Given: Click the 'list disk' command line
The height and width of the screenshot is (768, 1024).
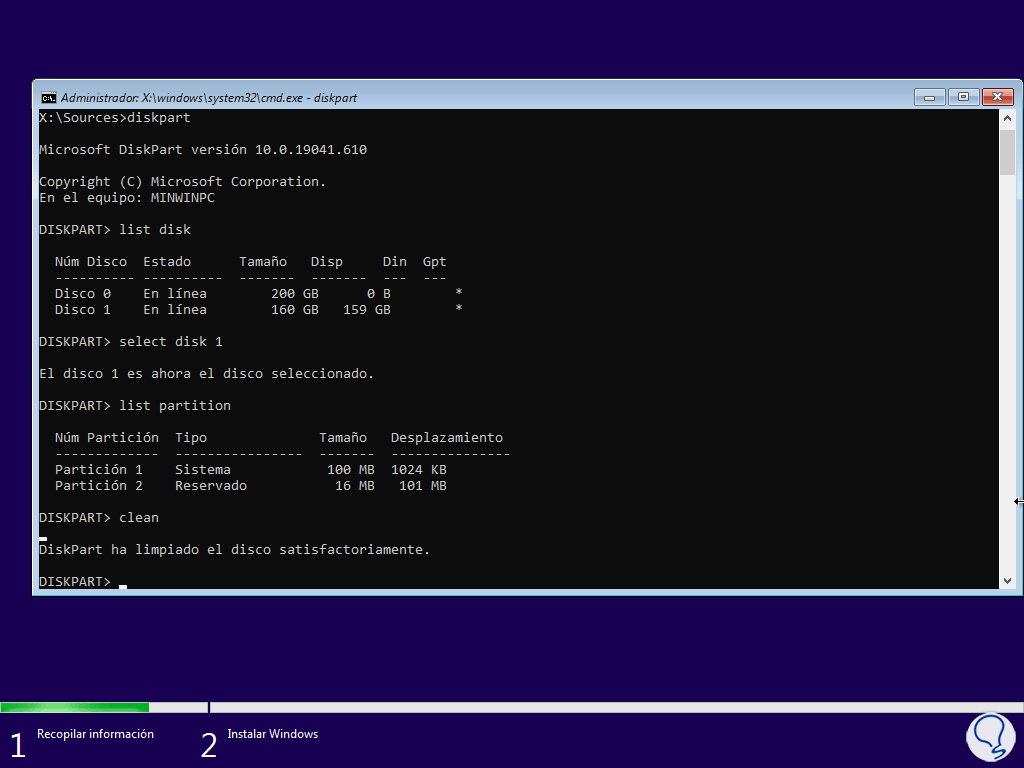Looking at the screenshot, I should coord(115,230).
